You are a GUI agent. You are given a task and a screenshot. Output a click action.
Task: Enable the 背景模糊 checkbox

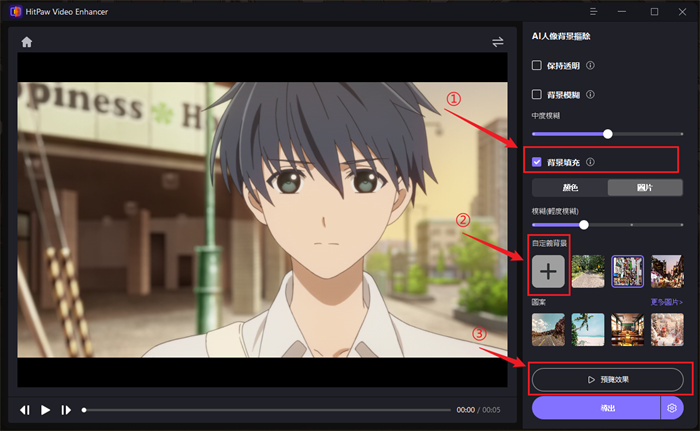(x=537, y=95)
